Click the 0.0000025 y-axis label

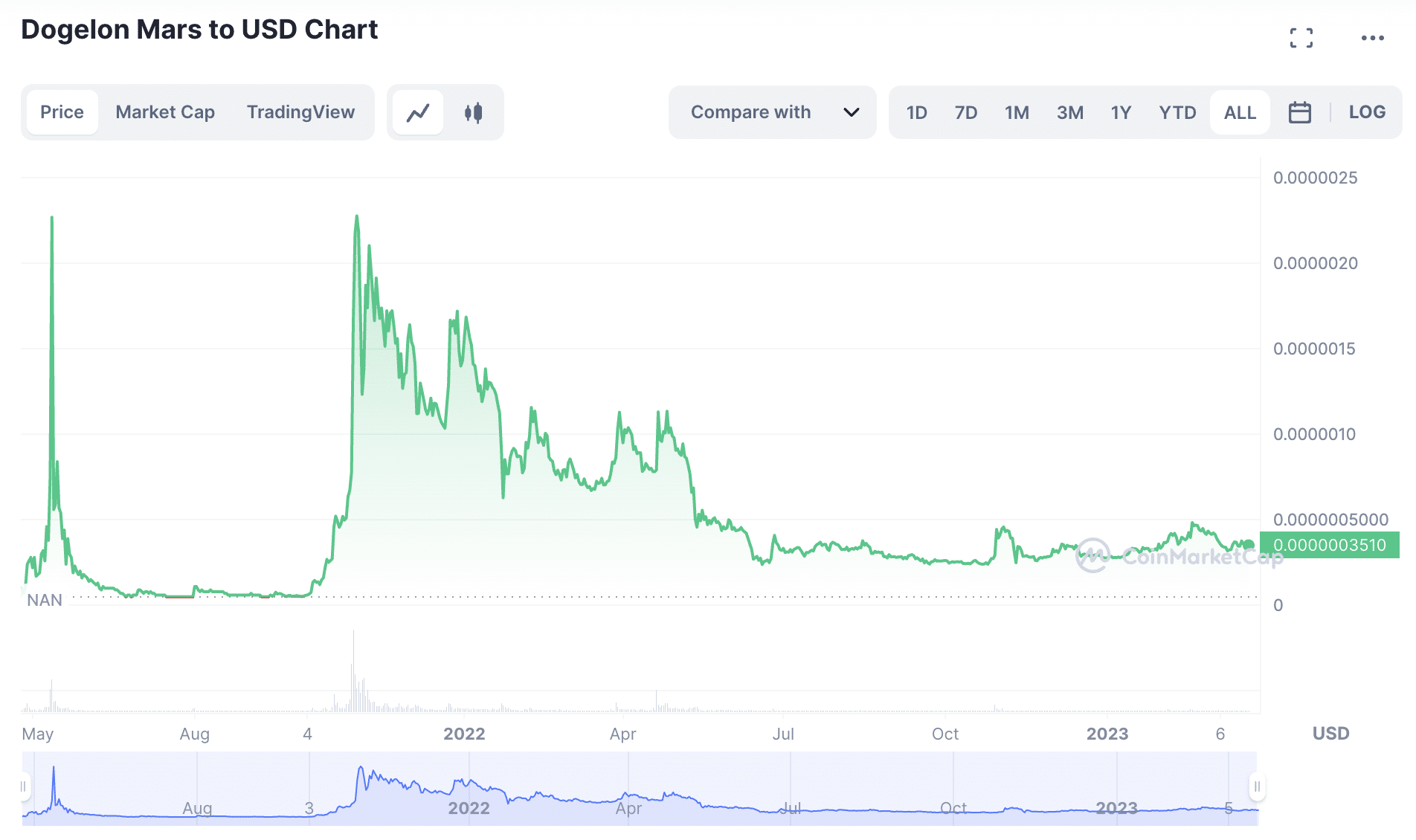pyautogui.click(x=1315, y=178)
